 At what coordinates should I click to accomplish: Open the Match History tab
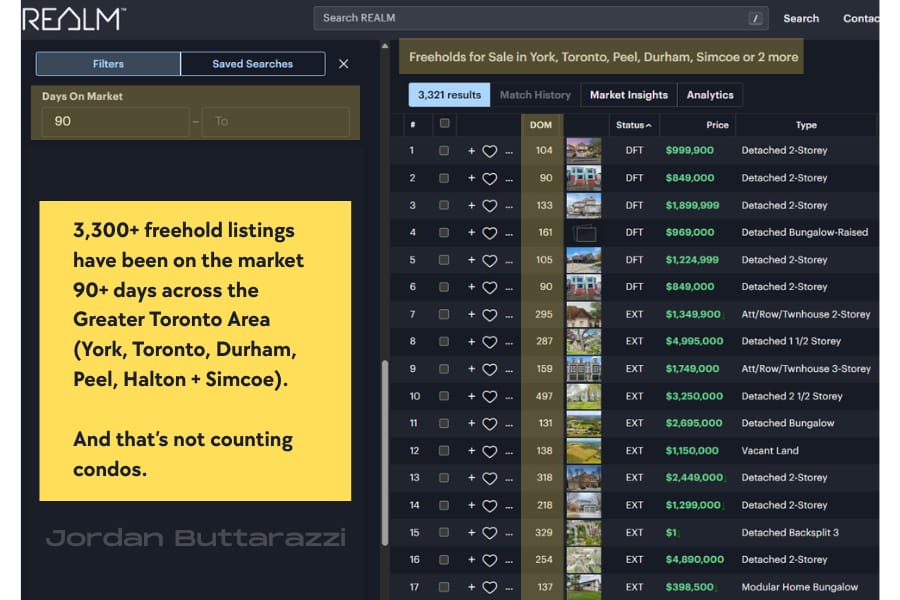coord(535,95)
